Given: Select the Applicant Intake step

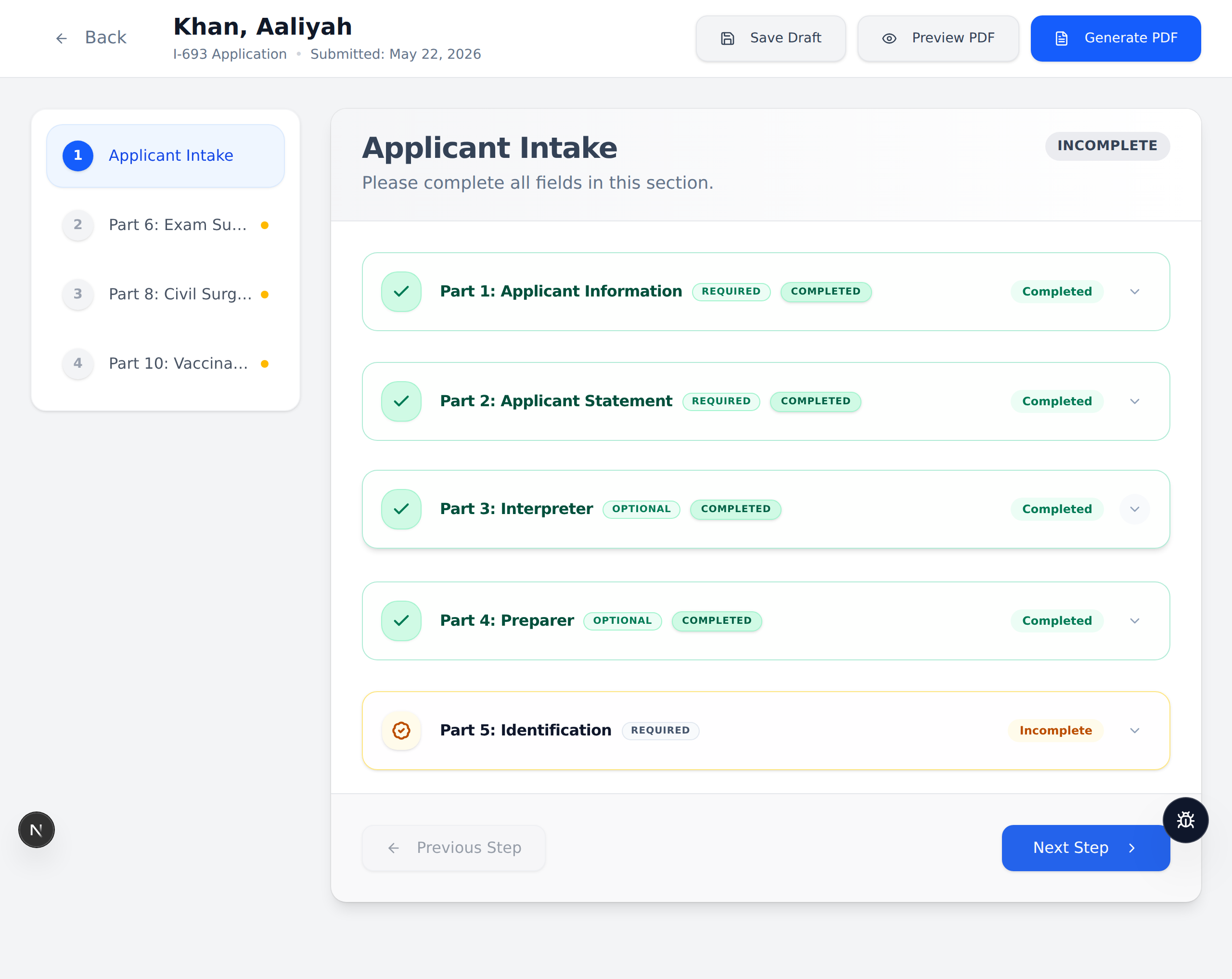Looking at the screenshot, I should [165, 155].
